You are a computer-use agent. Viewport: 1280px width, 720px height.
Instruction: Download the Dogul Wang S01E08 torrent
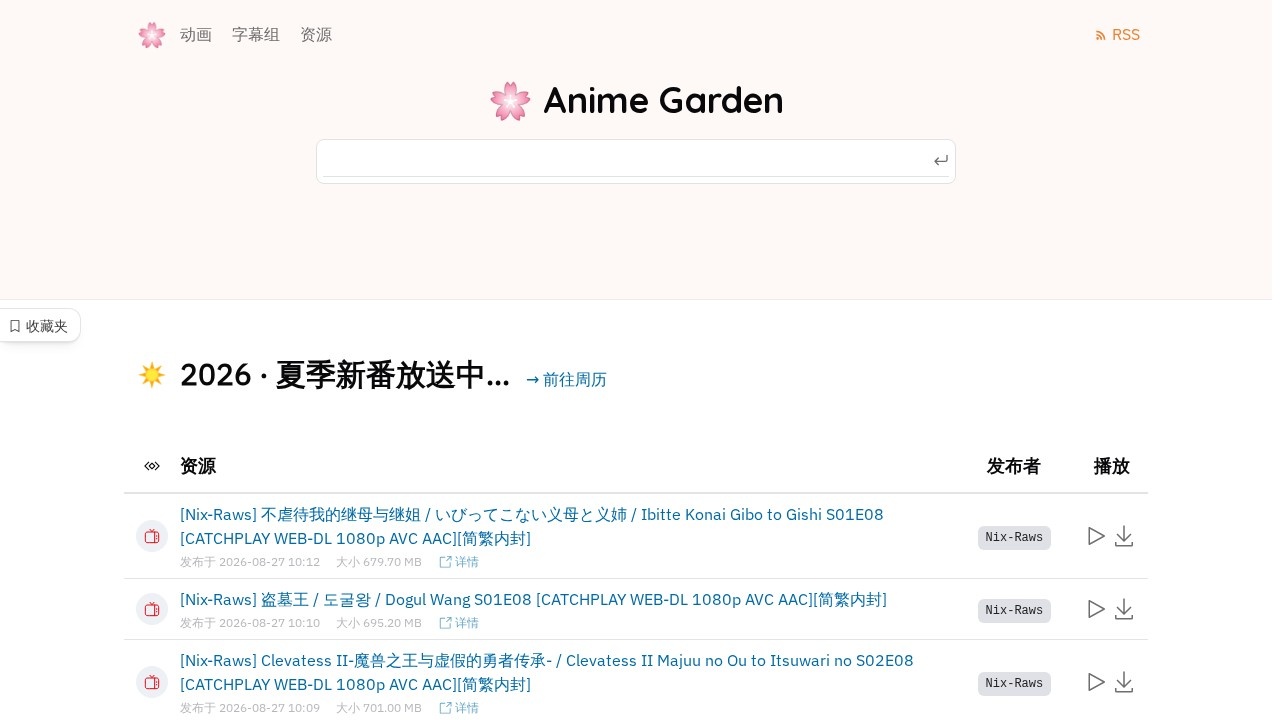pyautogui.click(x=1124, y=610)
